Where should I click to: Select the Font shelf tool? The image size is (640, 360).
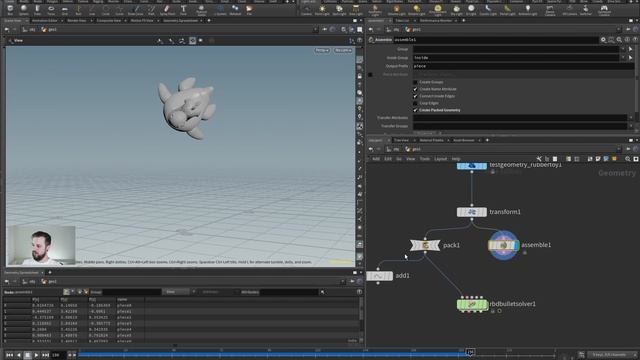point(183,9)
